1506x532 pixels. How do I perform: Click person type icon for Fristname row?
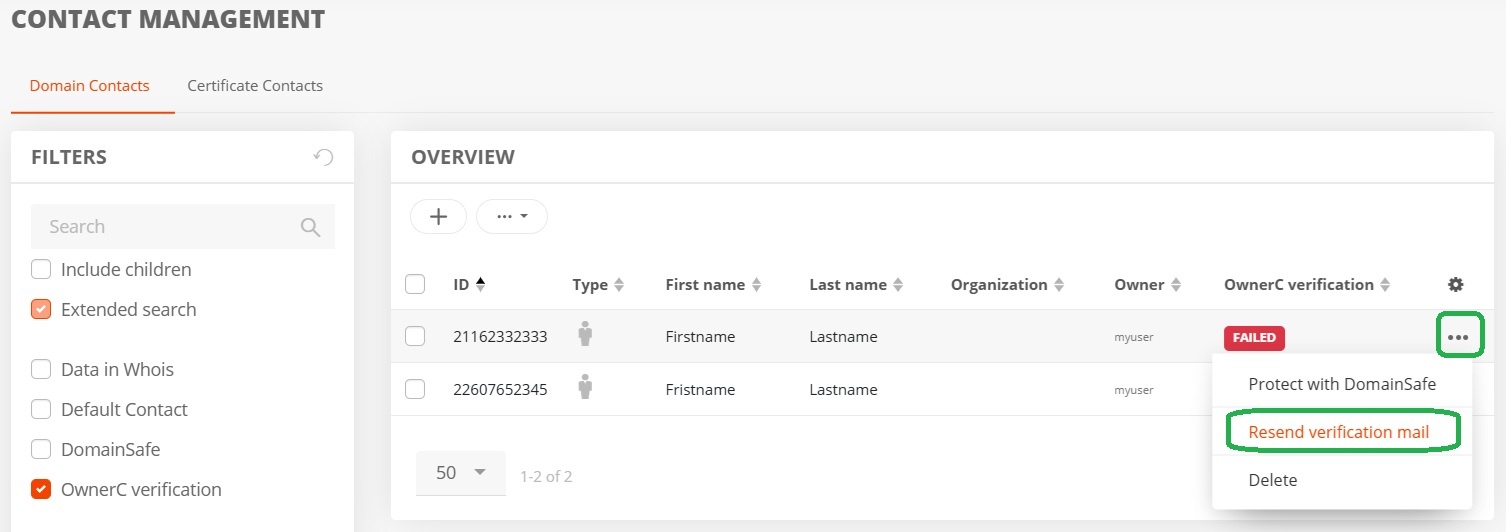(586, 388)
